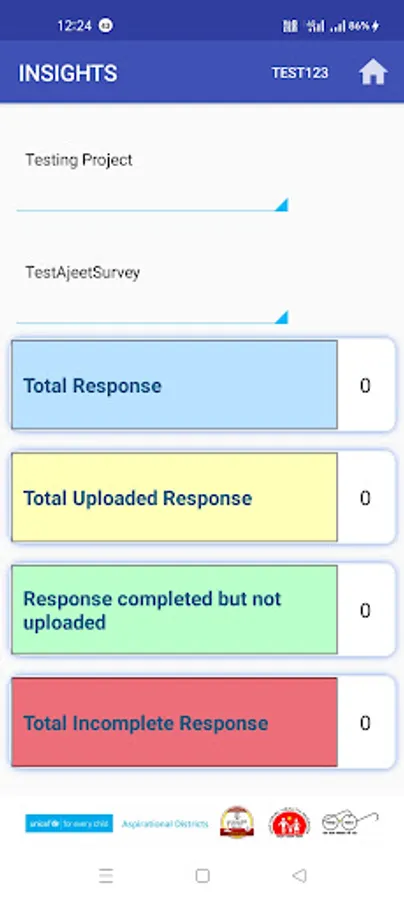Tap the Android recent apps menu button
Image resolution: width=404 pixels, height=900 pixels.
tap(106, 875)
